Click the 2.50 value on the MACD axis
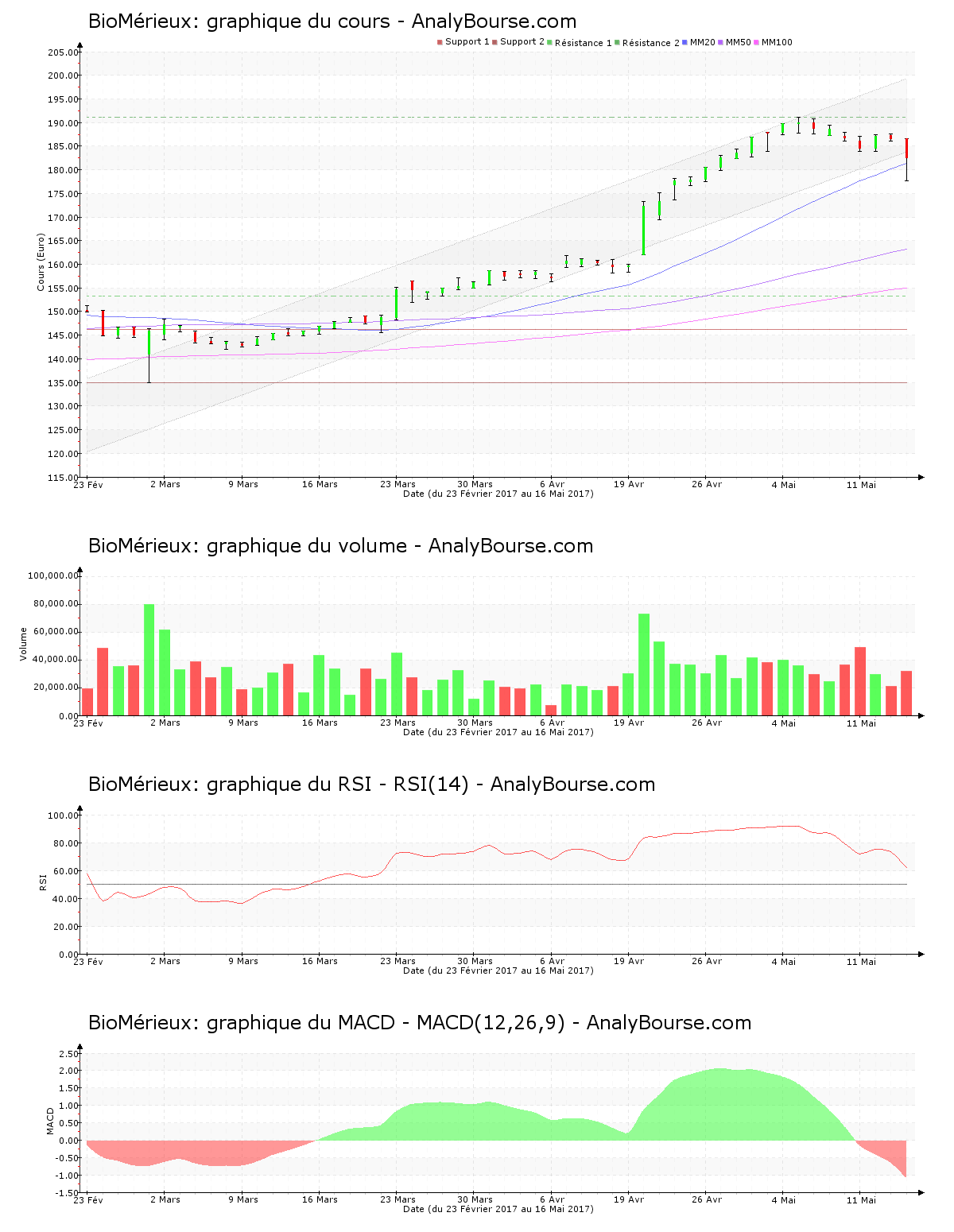 click(69, 1054)
